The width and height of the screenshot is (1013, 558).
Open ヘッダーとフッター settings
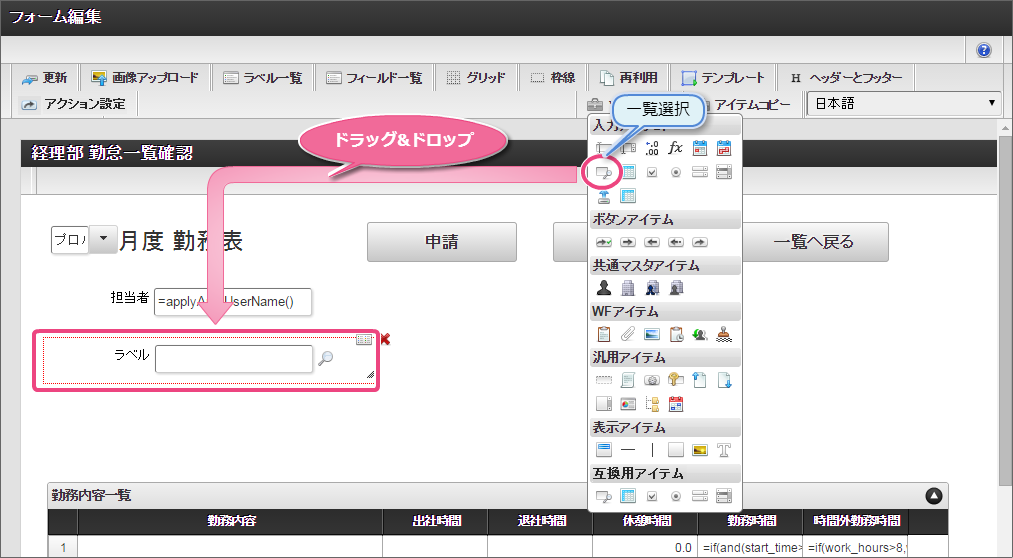click(846, 78)
